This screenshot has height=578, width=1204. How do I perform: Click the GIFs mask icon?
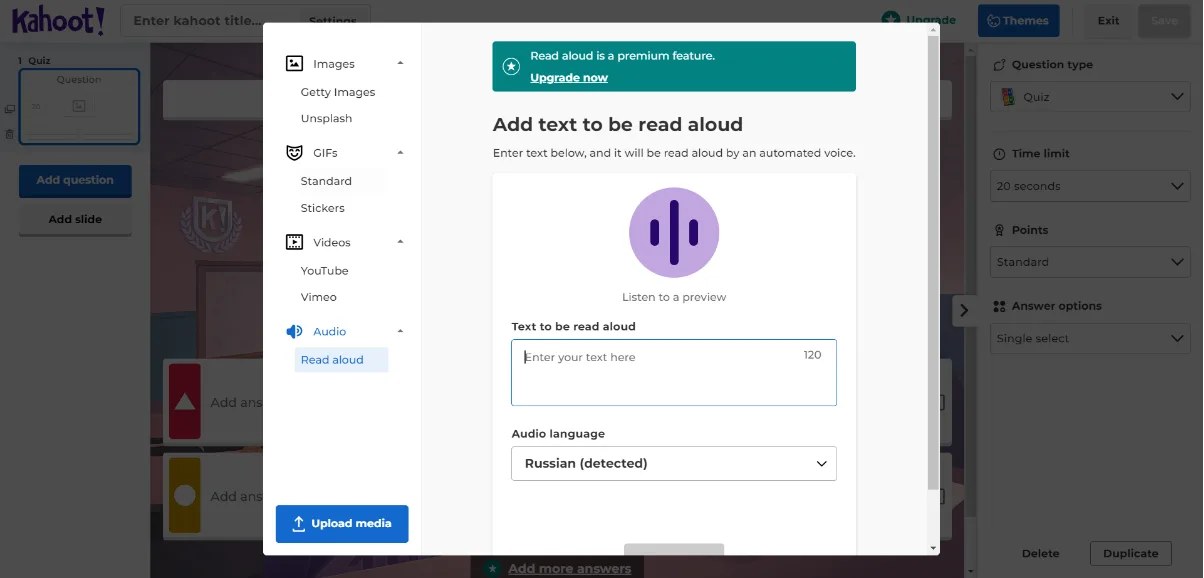pyautogui.click(x=294, y=153)
